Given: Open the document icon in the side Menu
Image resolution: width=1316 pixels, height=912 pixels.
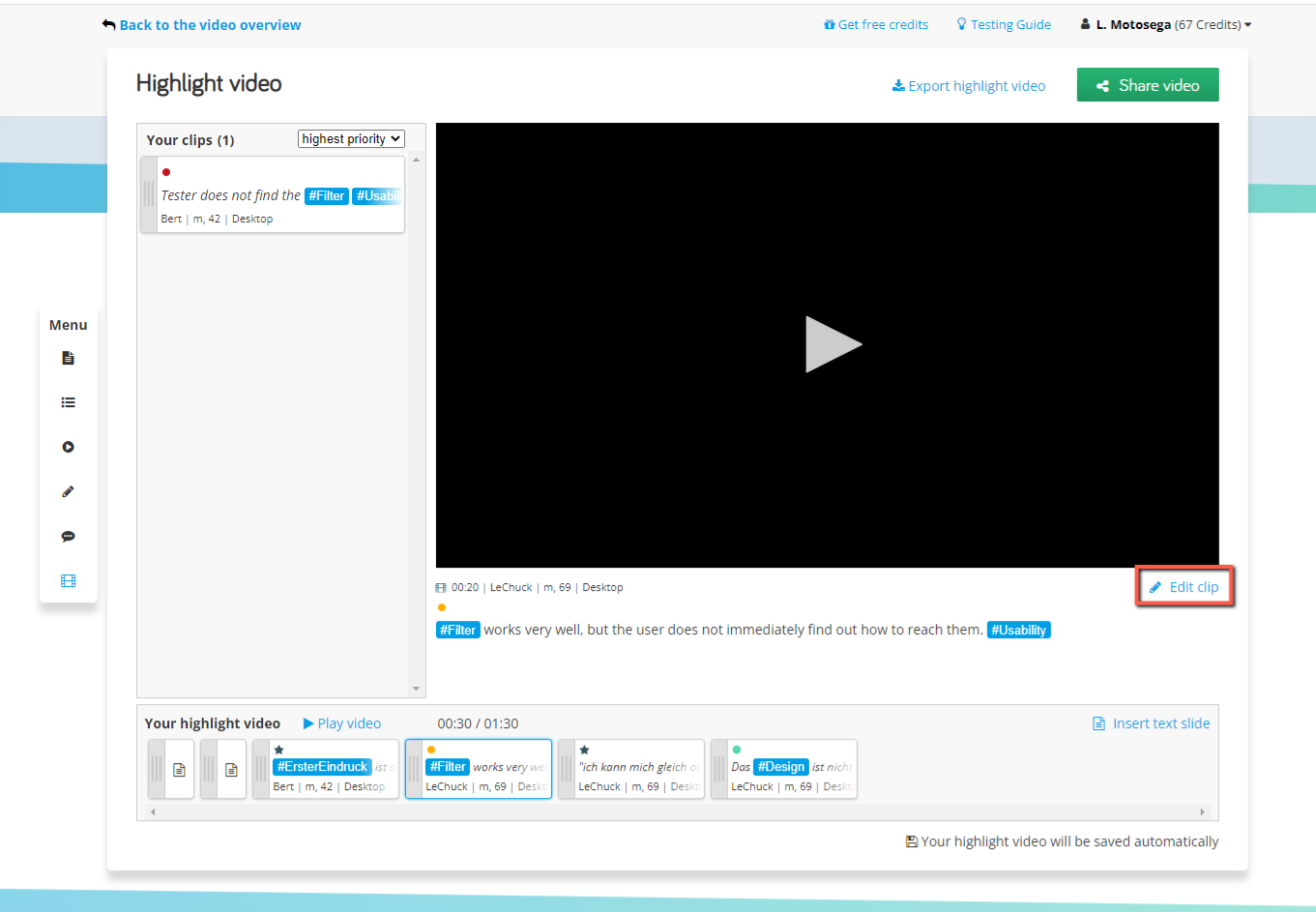Looking at the screenshot, I should (68, 358).
